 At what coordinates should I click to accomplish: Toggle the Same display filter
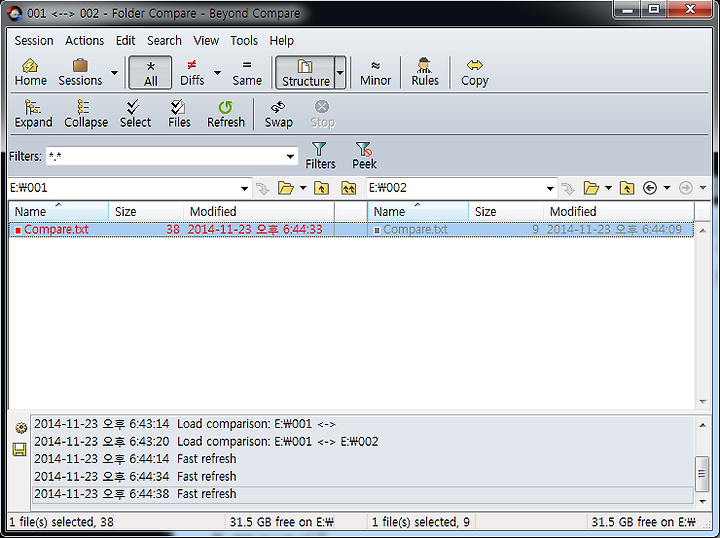[x=247, y=72]
